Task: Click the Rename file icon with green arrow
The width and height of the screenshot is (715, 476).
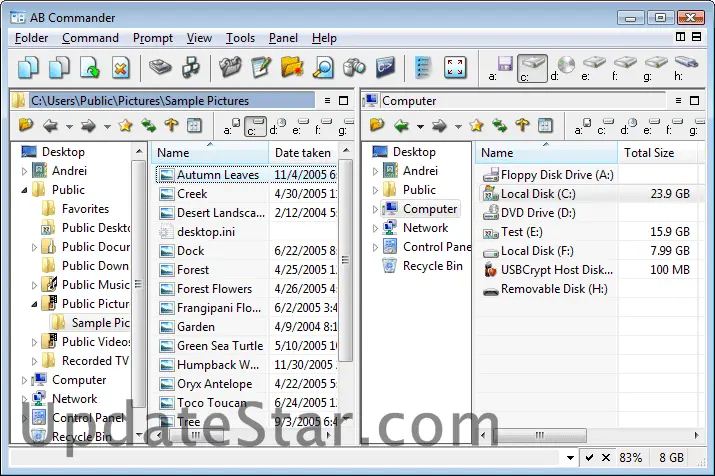Action: (90, 68)
